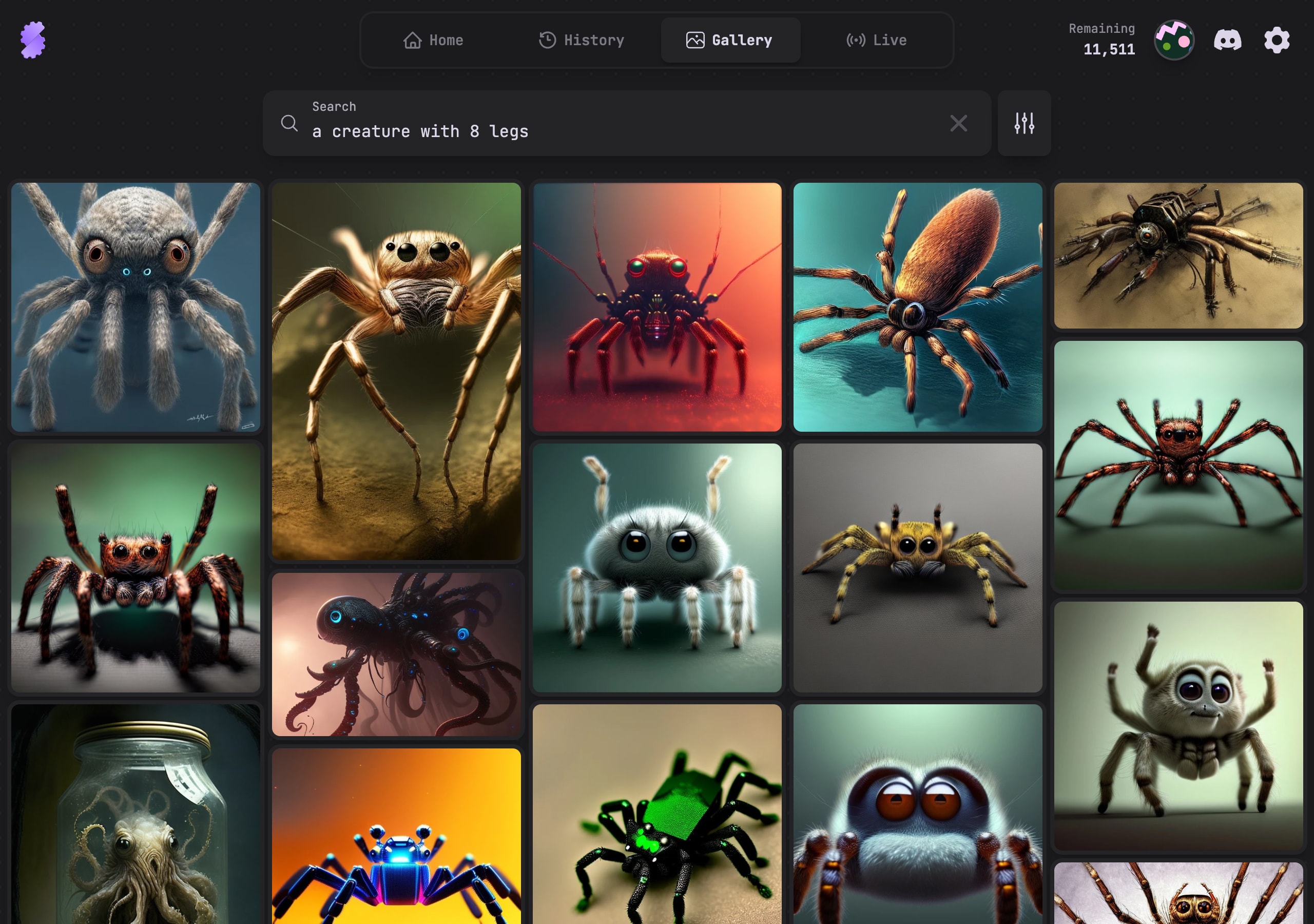Open settings via the gear icon
Viewport: 1314px width, 924px height.
[1276, 40]
